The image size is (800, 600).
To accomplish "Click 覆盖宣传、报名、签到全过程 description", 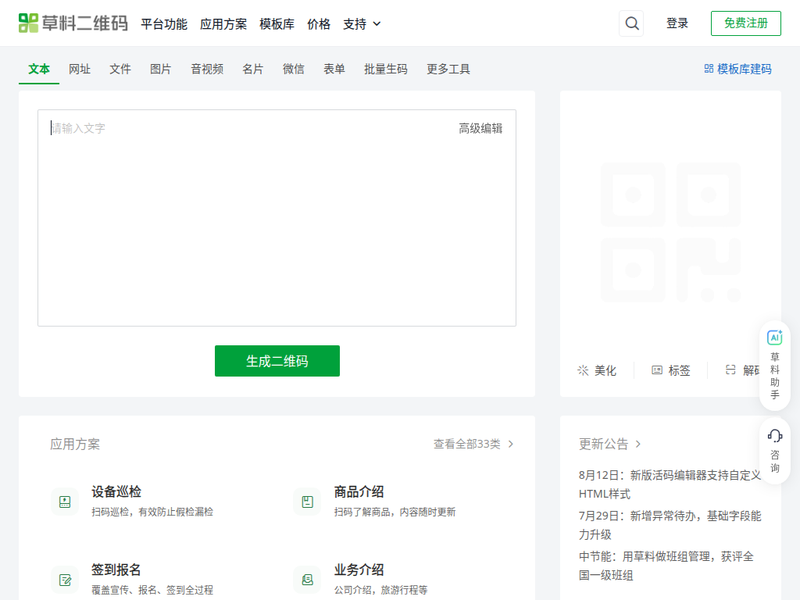I will 152,590.
